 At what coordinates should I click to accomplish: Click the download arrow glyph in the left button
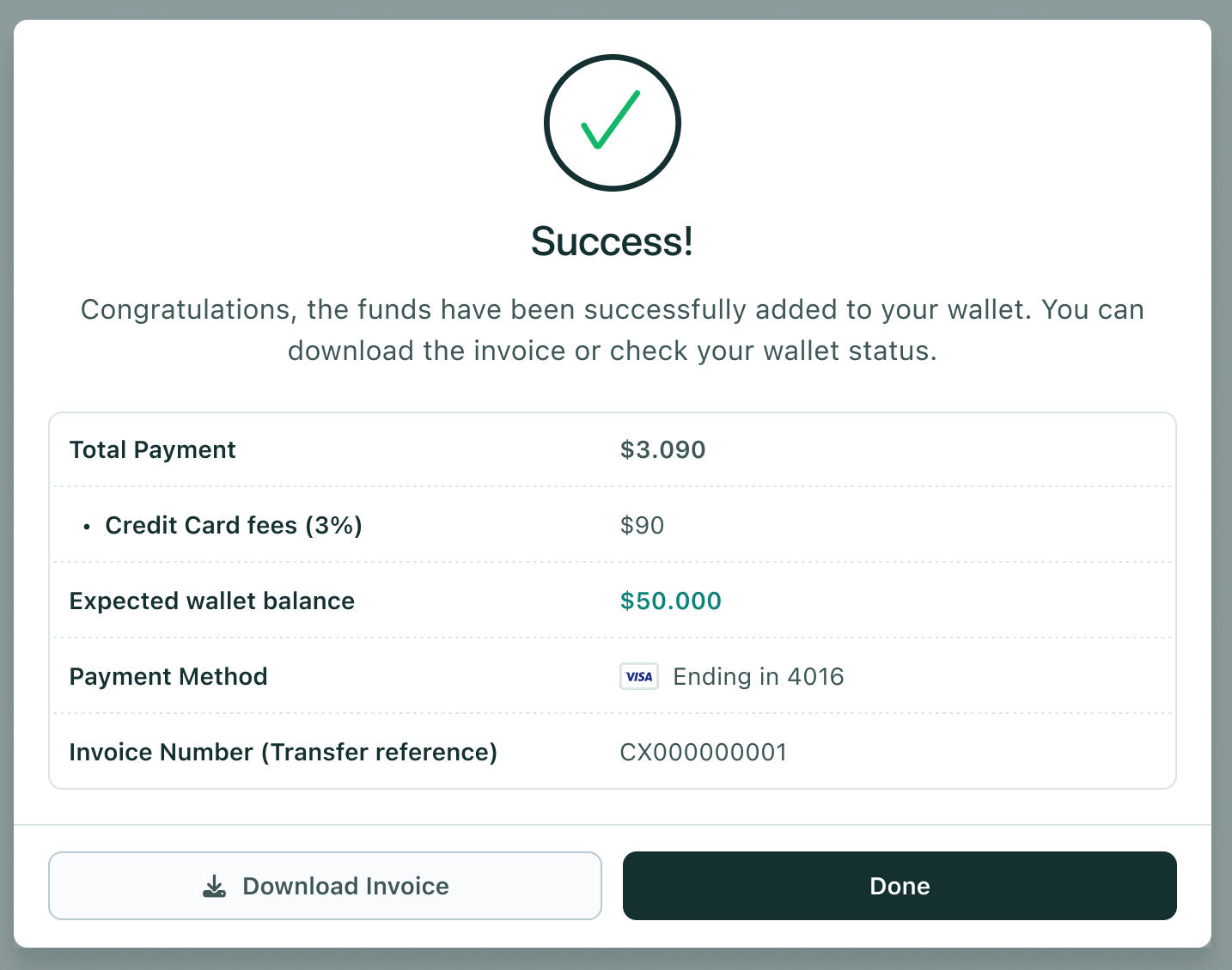(214, 886)
